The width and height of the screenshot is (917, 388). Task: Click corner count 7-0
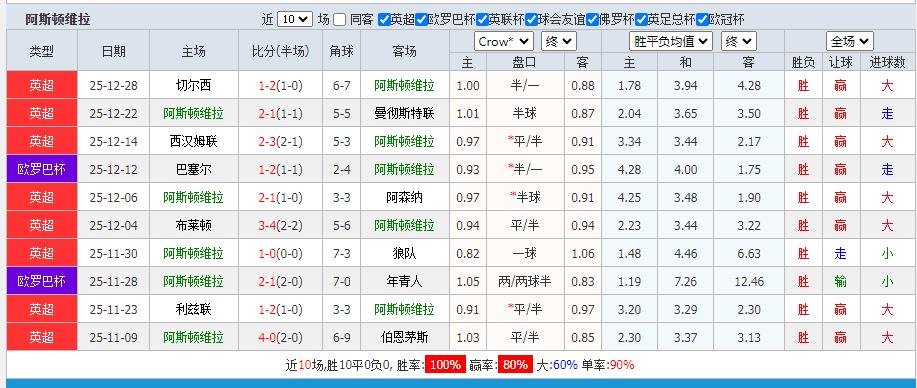342,281
